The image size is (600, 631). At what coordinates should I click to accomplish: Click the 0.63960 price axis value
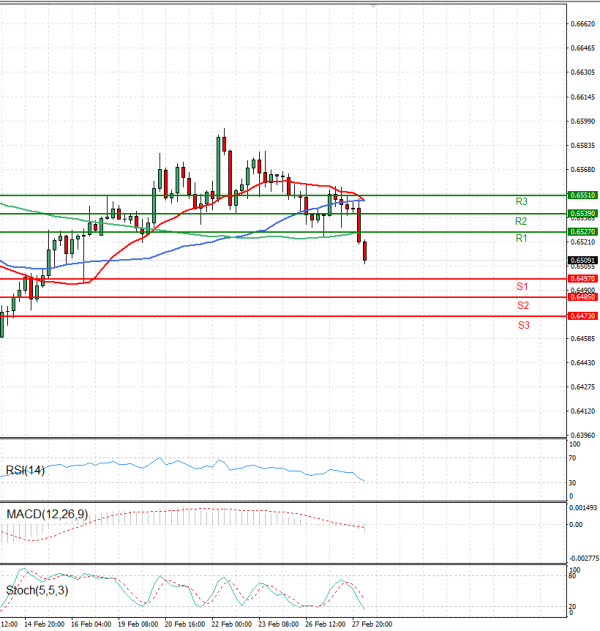point(583,435)
